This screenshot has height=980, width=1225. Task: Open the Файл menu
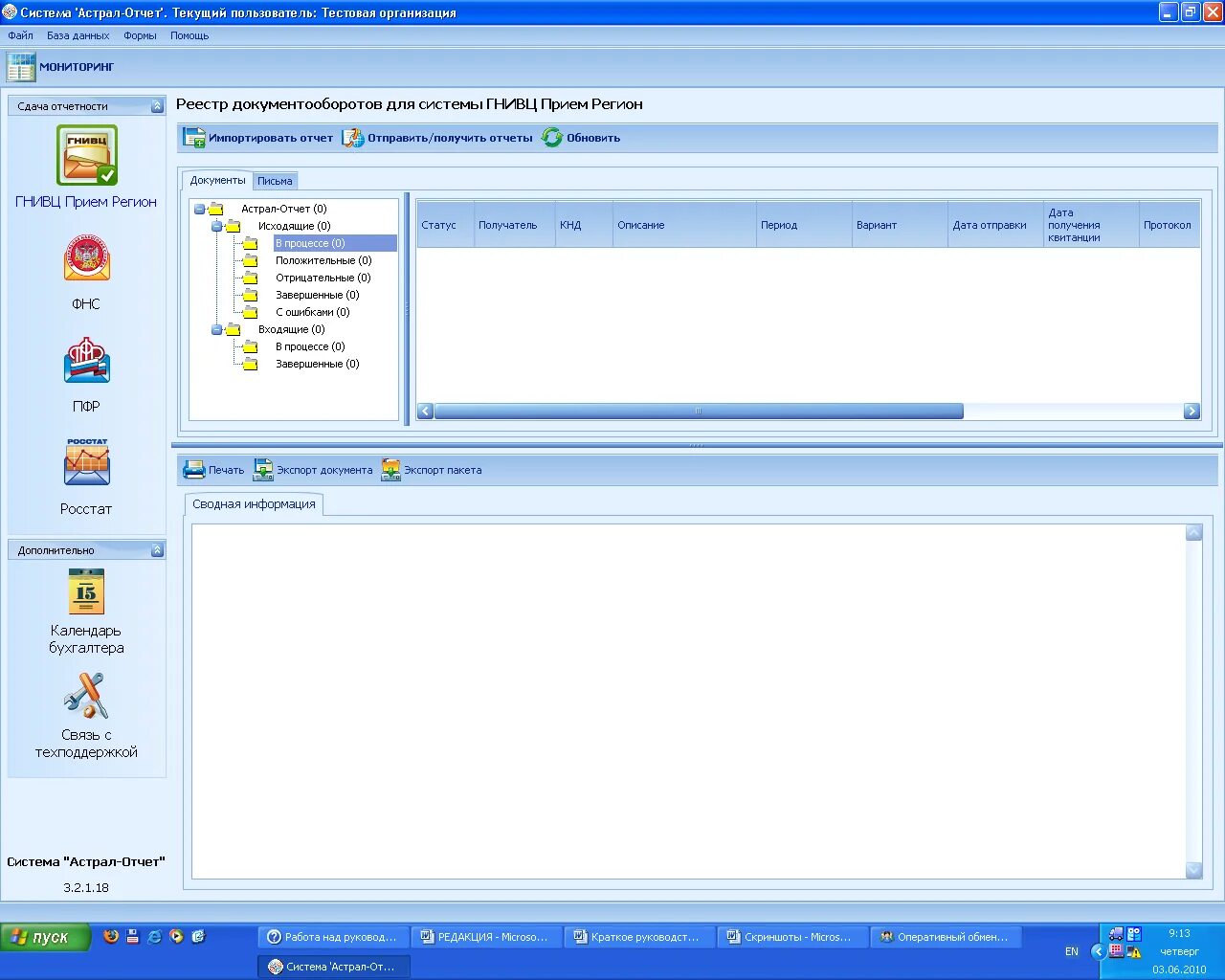(20, 35)
